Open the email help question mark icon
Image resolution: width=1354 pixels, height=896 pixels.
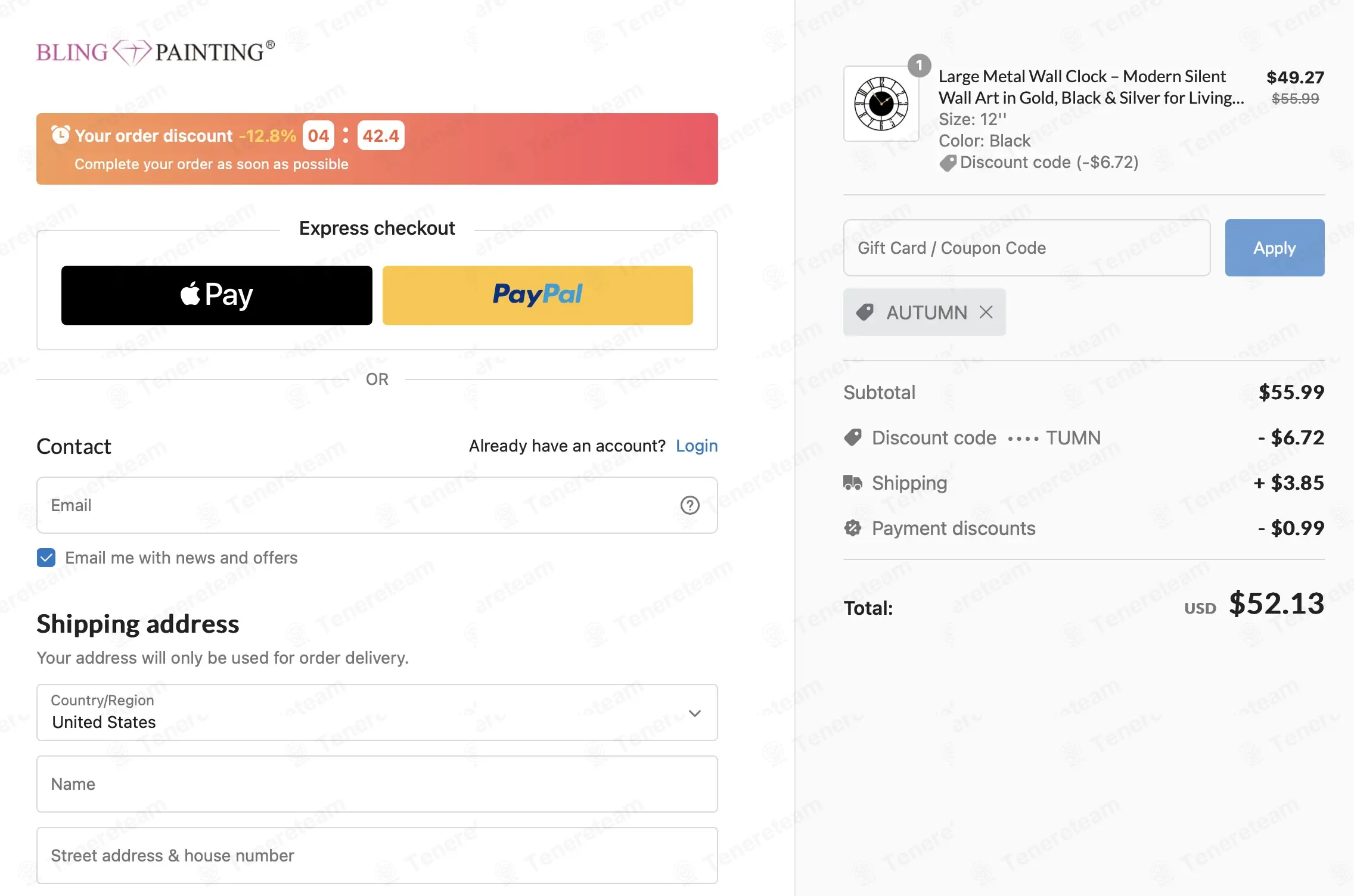tap(690, 505)
